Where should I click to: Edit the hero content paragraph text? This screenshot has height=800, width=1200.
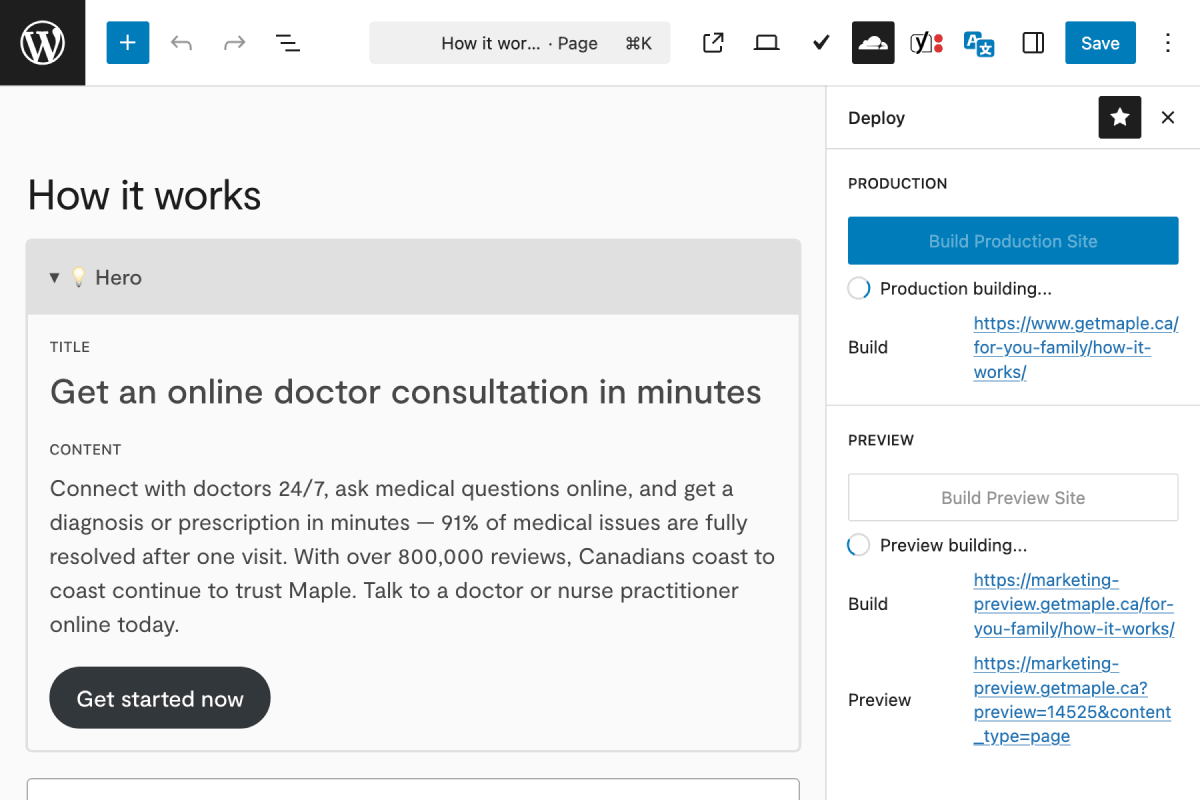coord(413,557)
